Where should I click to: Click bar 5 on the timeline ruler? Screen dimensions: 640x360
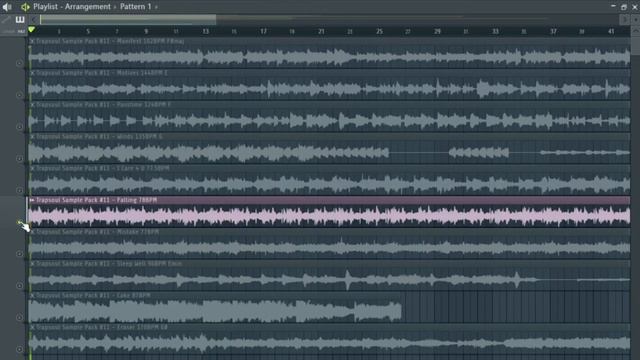pyautogui.click(x=88, y=31)
